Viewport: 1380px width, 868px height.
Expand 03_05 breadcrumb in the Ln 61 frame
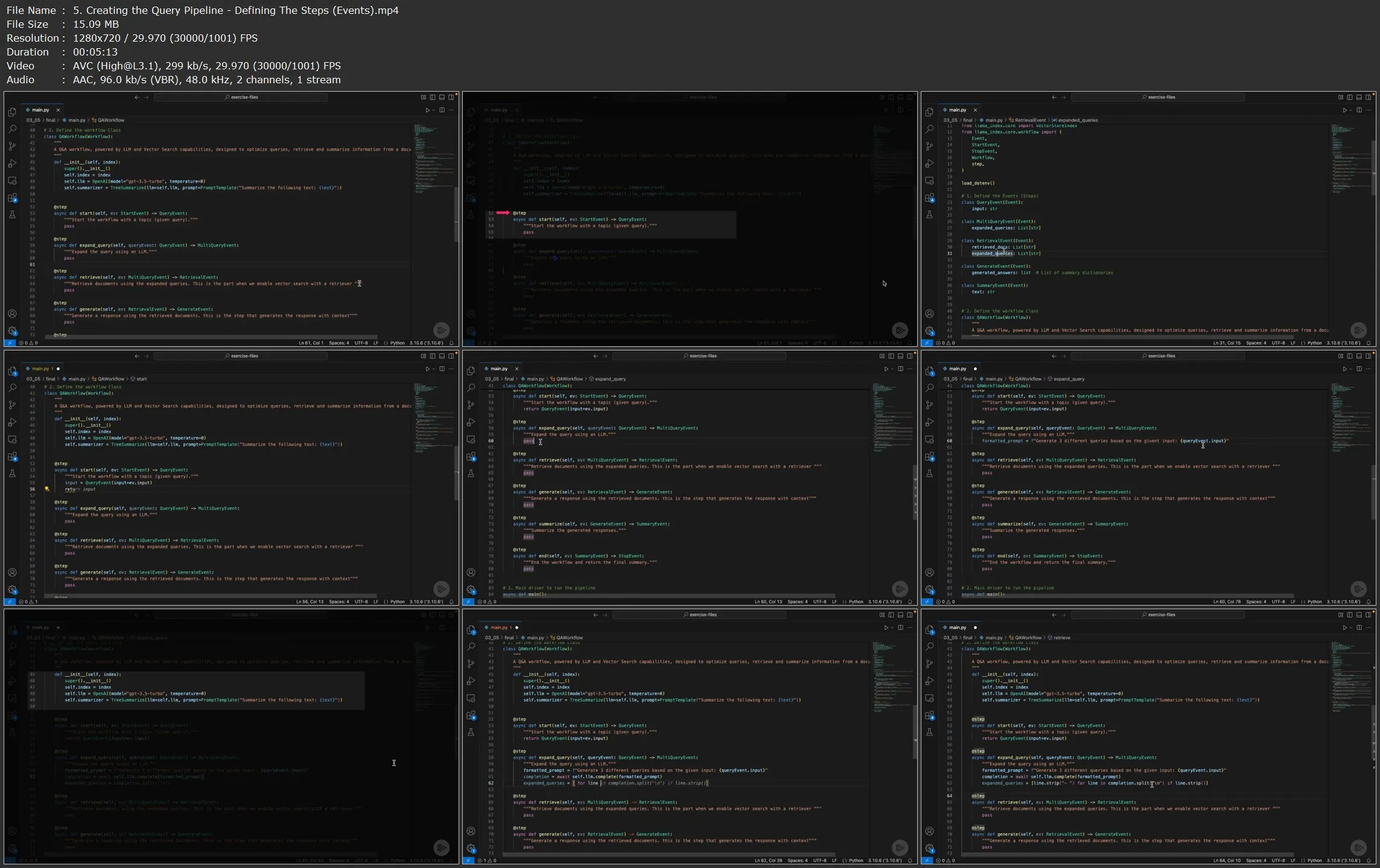33,120
